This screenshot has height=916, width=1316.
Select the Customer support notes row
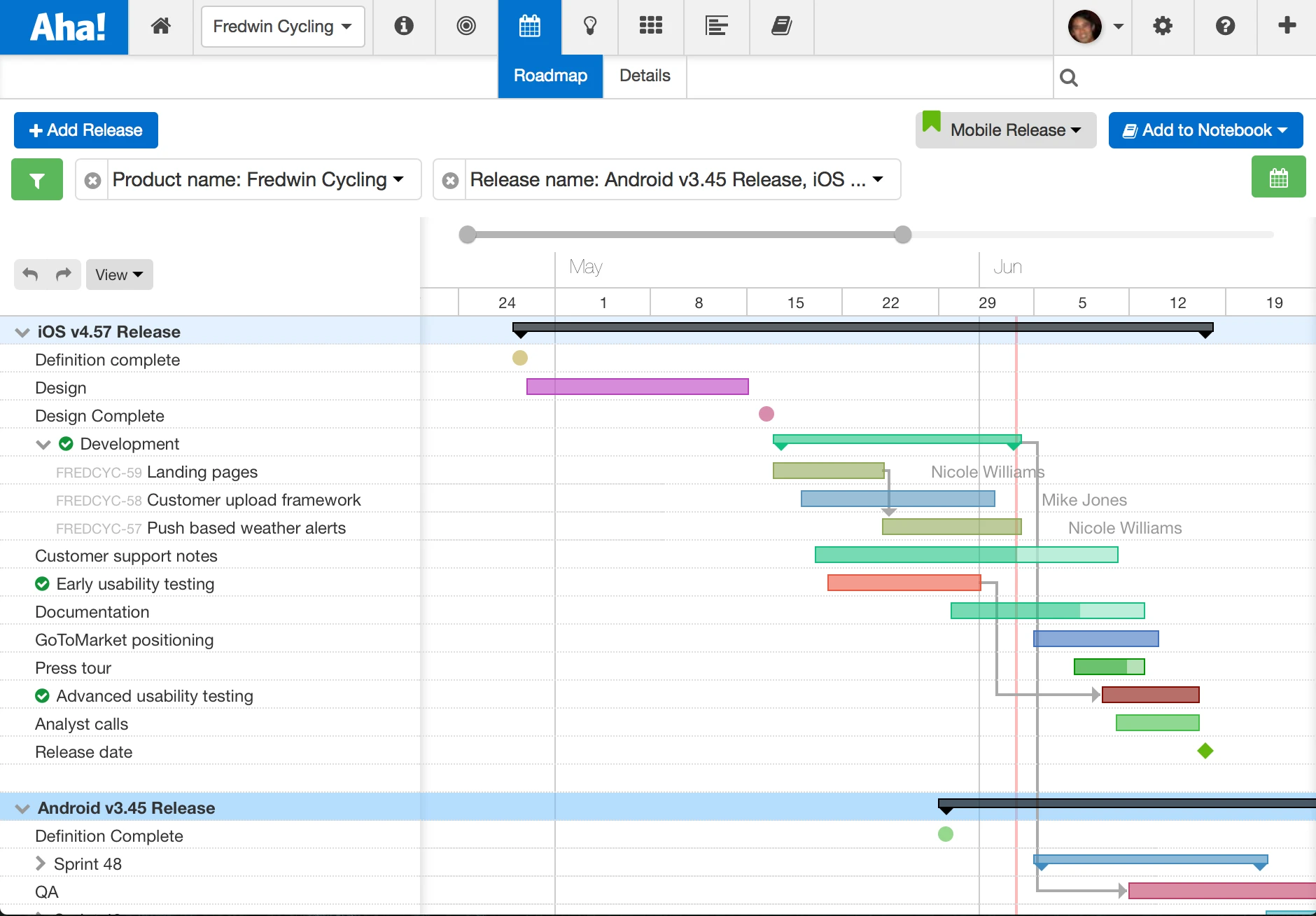tap(126, 556)
